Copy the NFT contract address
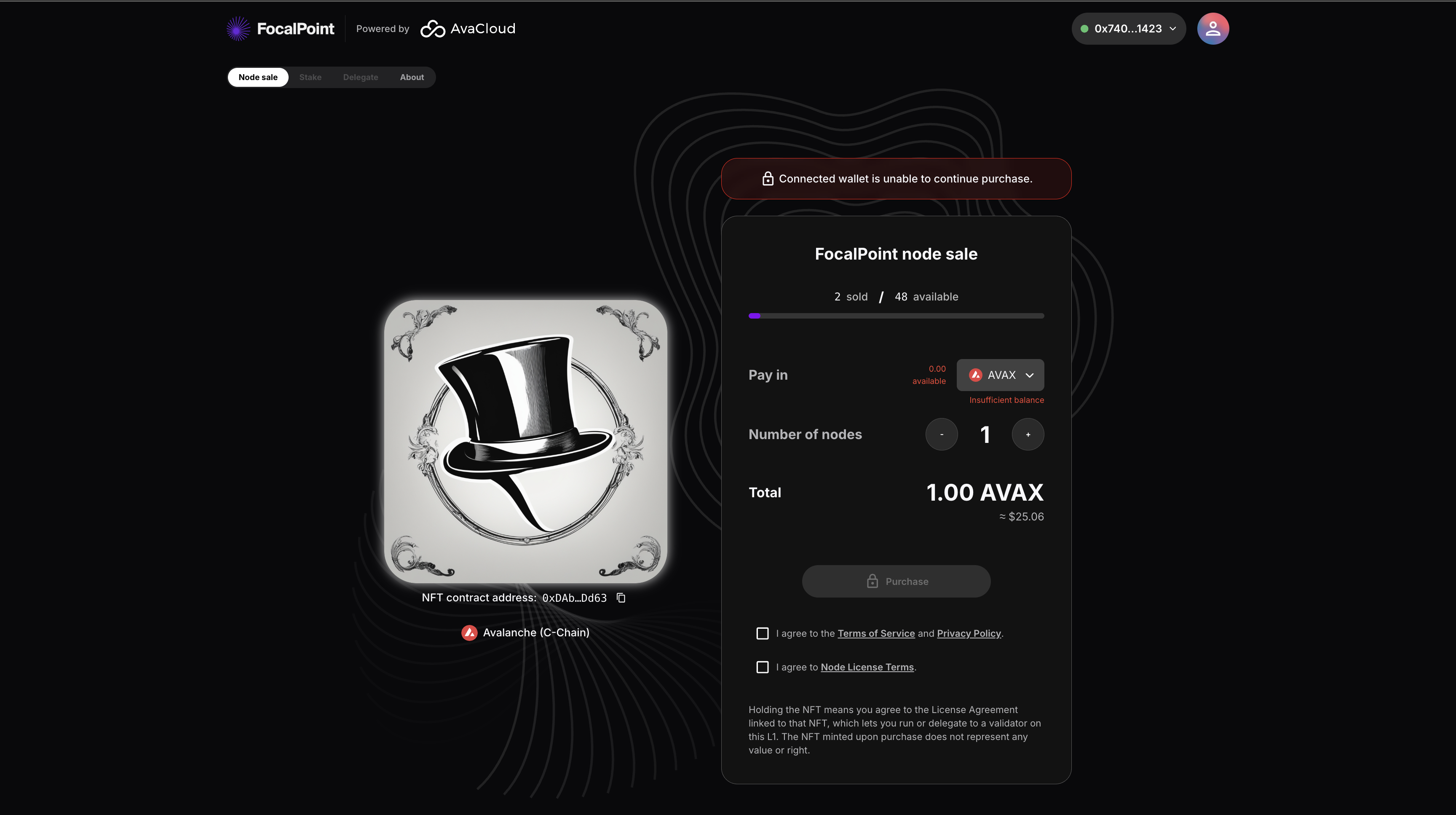Screen dimensions: 1456x815 click(621, 598)
